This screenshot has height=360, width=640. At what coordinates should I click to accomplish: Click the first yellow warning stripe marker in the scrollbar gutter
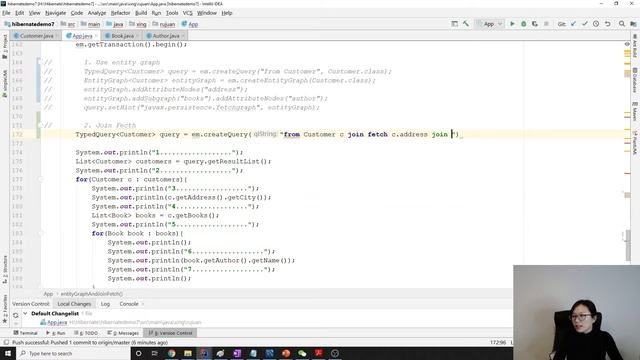point(627,52)
